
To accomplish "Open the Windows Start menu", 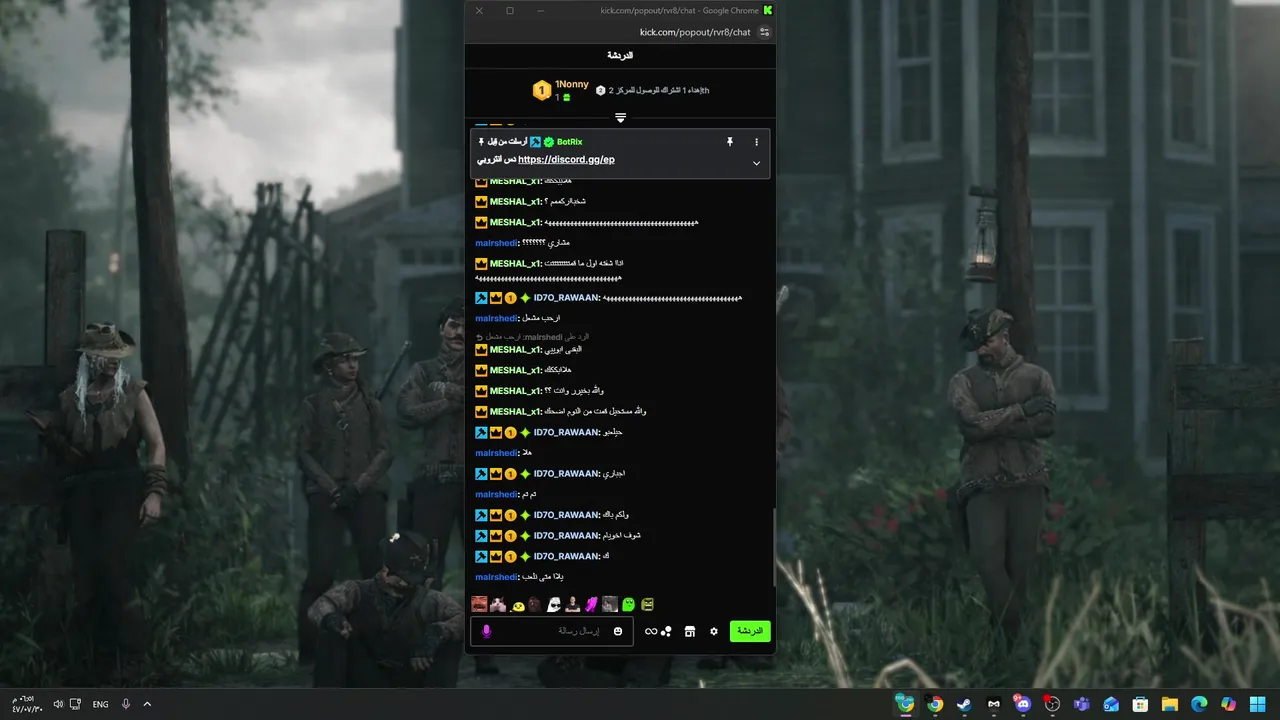I will click(x=1257, y=704).
